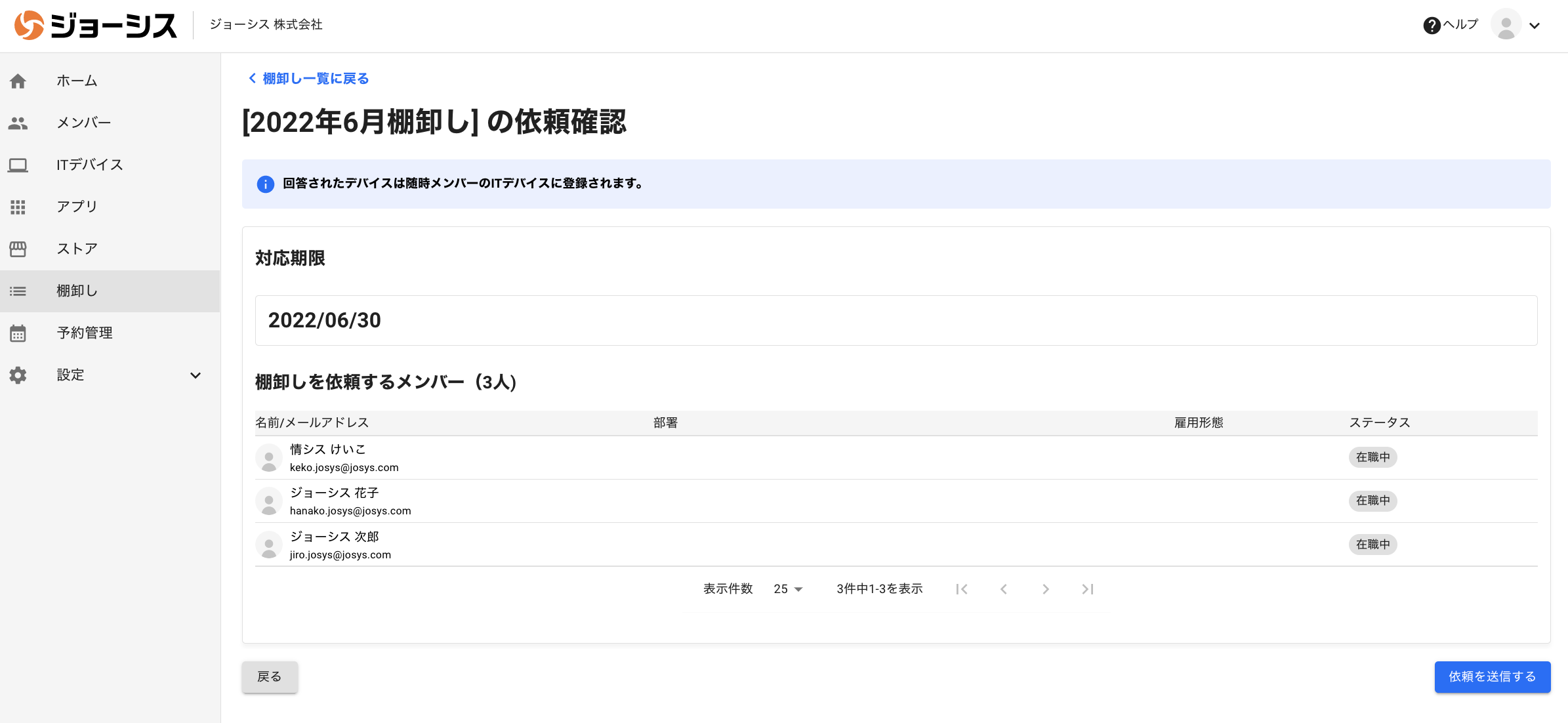The width and height of the screenshot is (1568, 723).
Task: Click the Apps grid icon
Action: coord(18,207)
